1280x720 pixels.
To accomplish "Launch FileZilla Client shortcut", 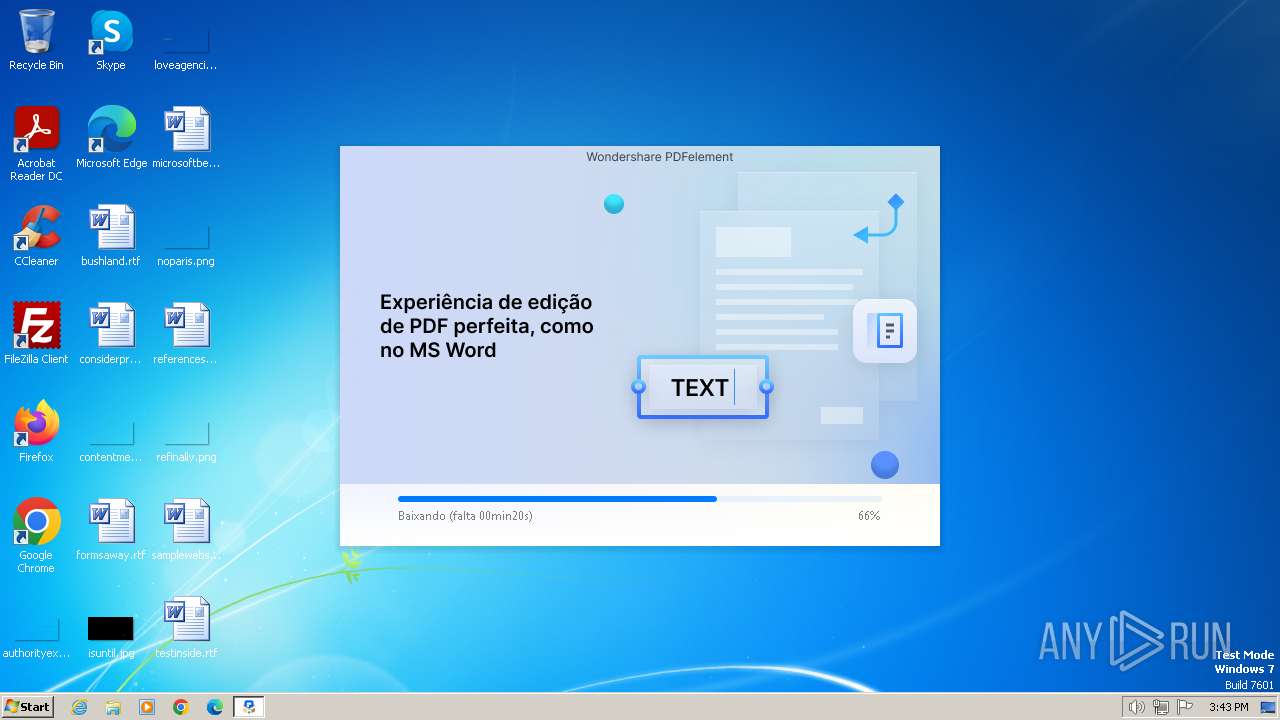I will (36, 334).
